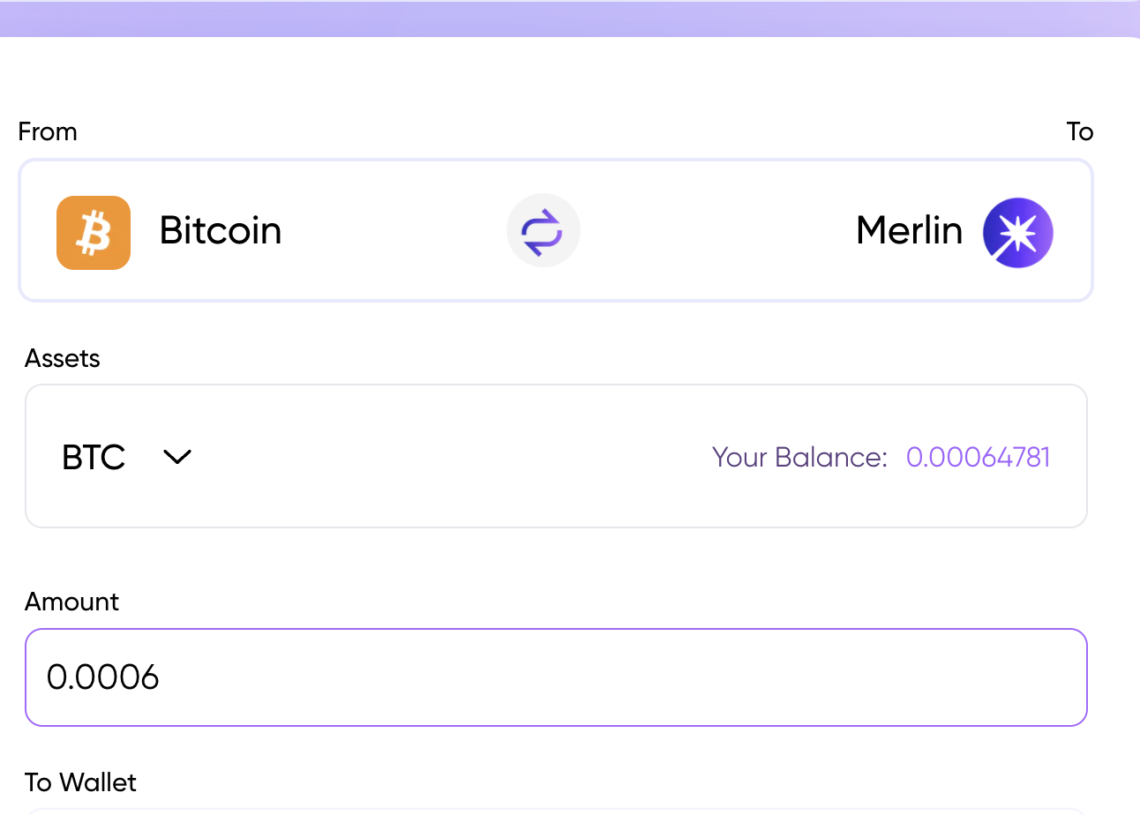Click the entered amount 0.0006
Screen dimensions: 1140x815
click(x=103, y=677)
